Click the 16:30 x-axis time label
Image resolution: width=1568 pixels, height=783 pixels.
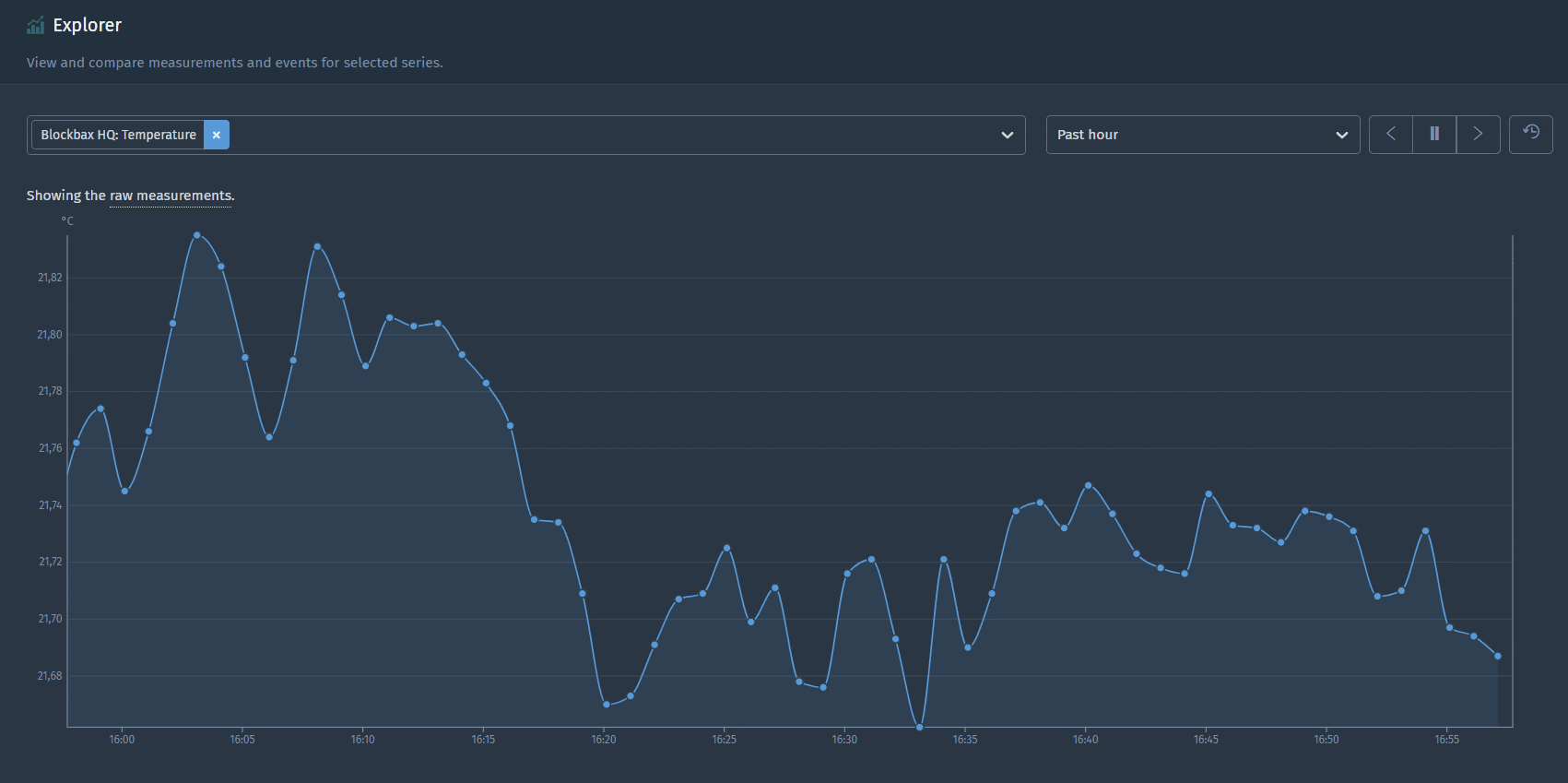click(844, 740)
